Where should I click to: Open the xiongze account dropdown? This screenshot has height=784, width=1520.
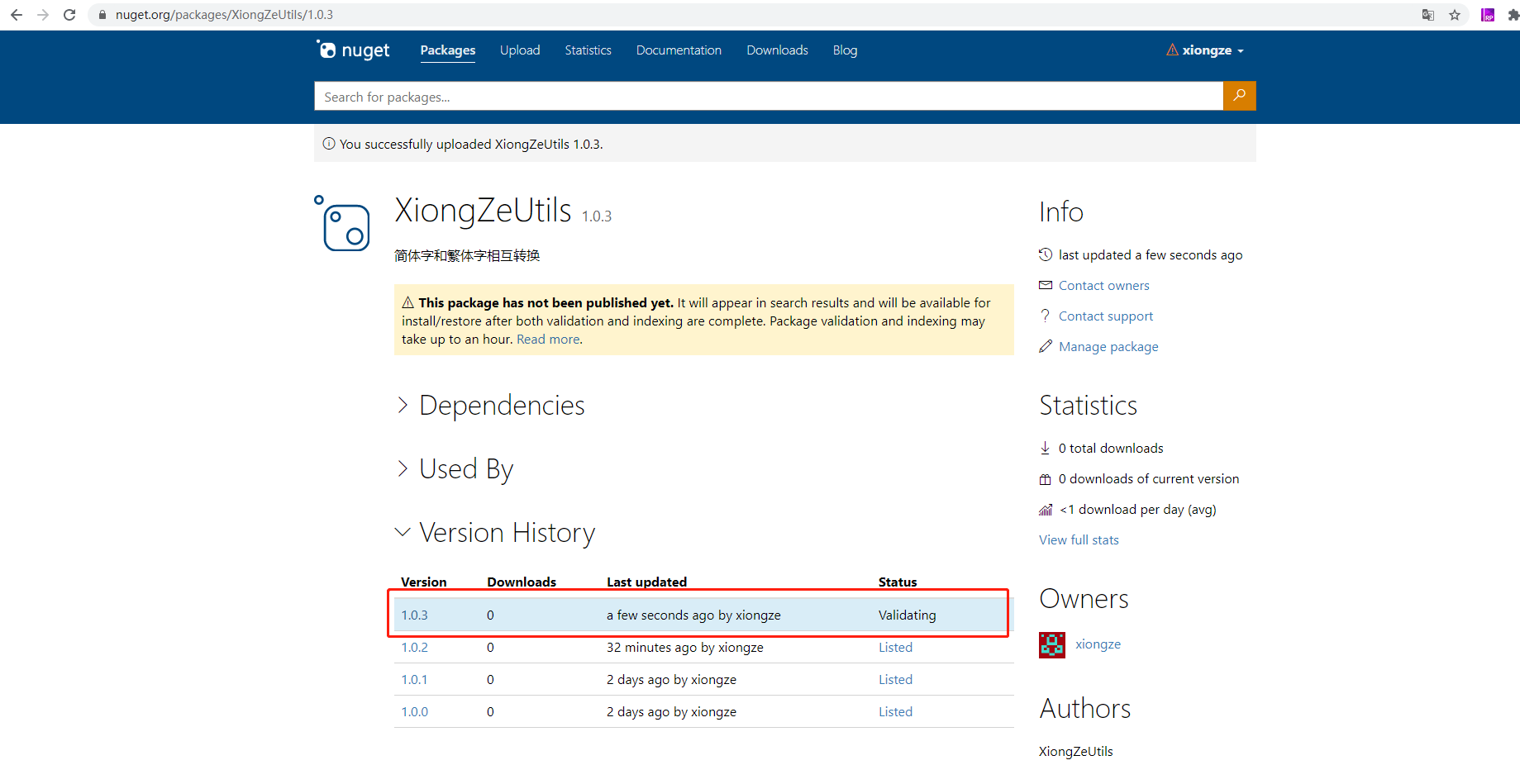click(1206, 50)
